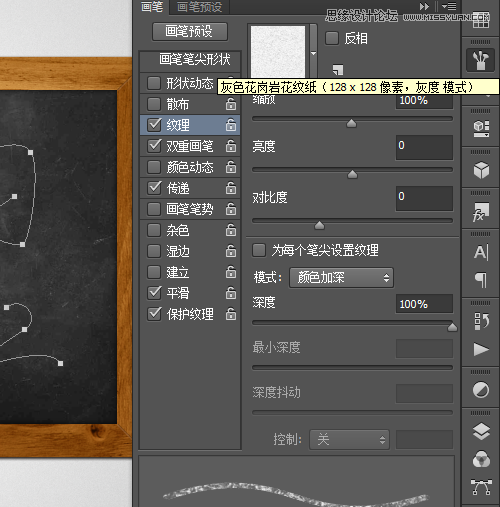Uncheck the 保护纹理 checkbox
This screenshot has width=500, height=507.
tap(154, 314)
